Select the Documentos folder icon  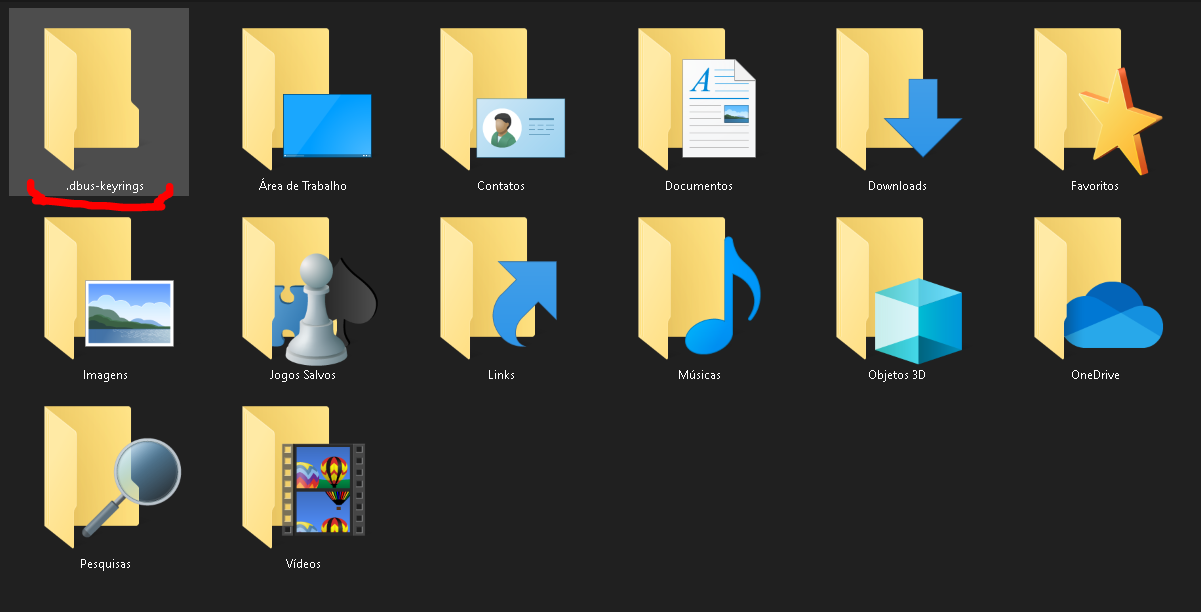698,98
